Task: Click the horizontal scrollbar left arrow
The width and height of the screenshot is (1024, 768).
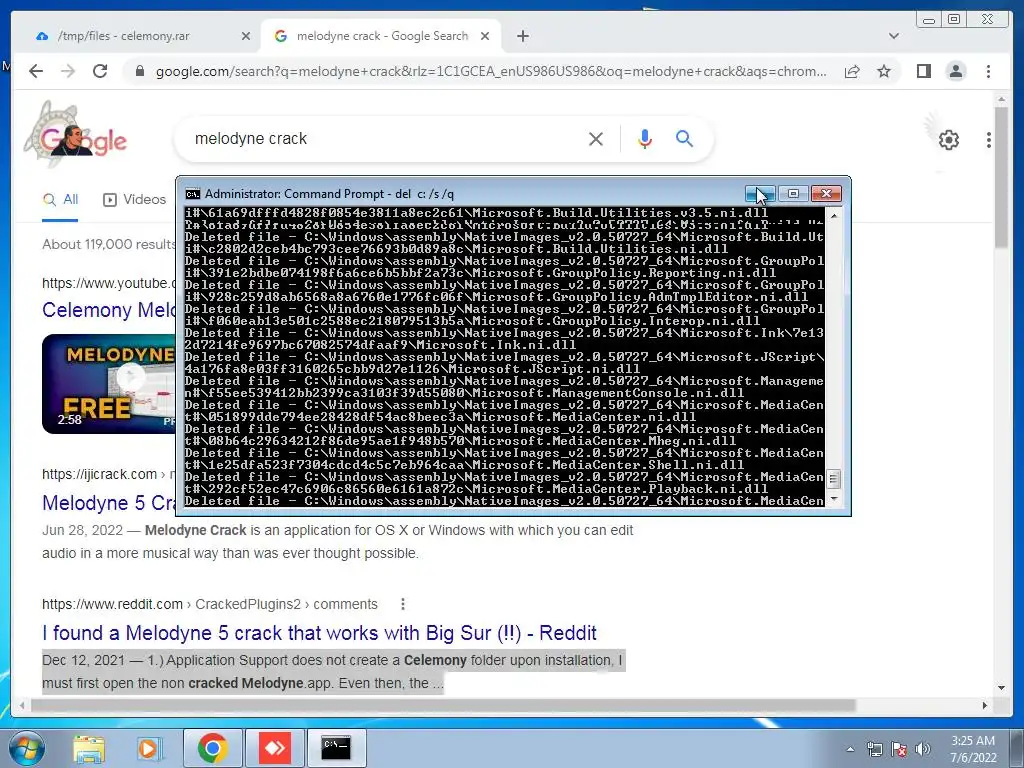Action: 22,705
